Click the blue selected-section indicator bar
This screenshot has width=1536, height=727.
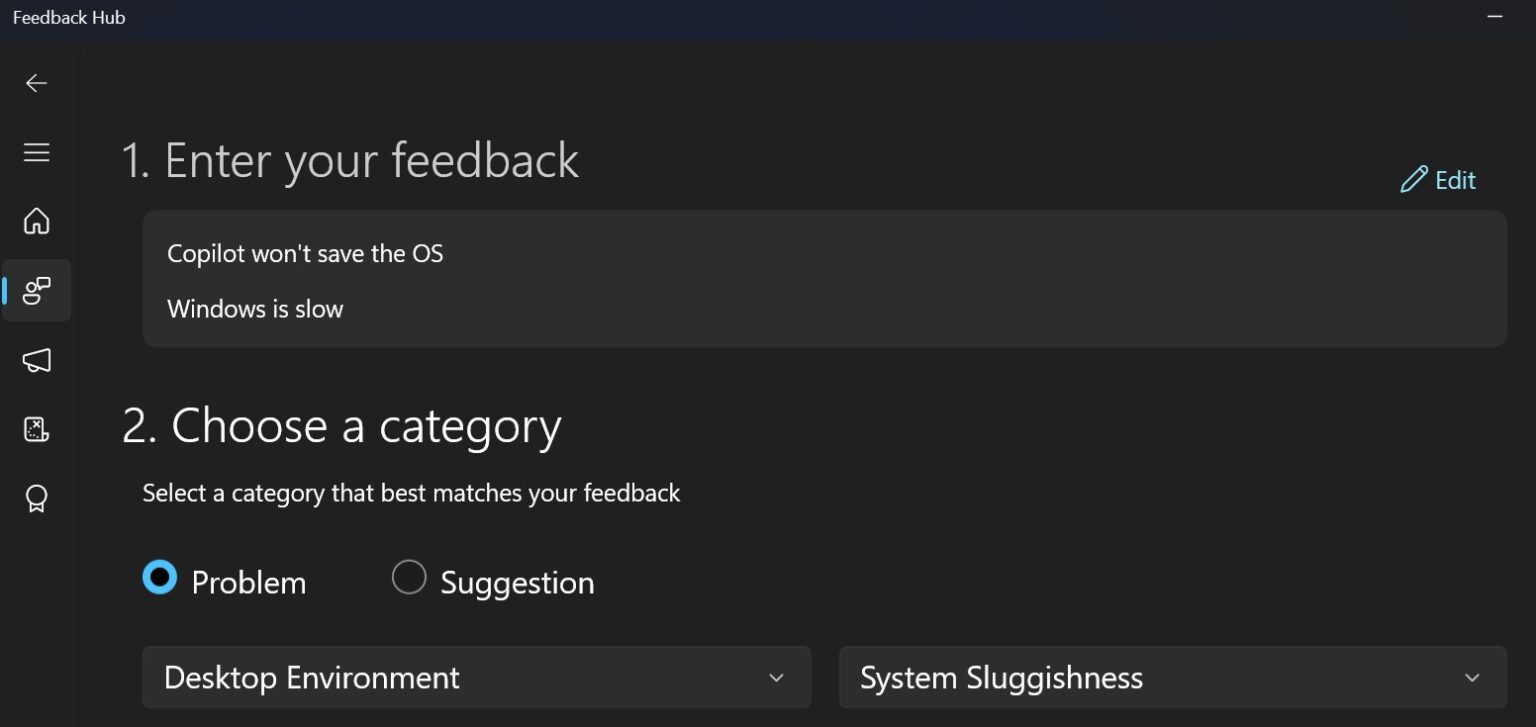tap(3, 291)
